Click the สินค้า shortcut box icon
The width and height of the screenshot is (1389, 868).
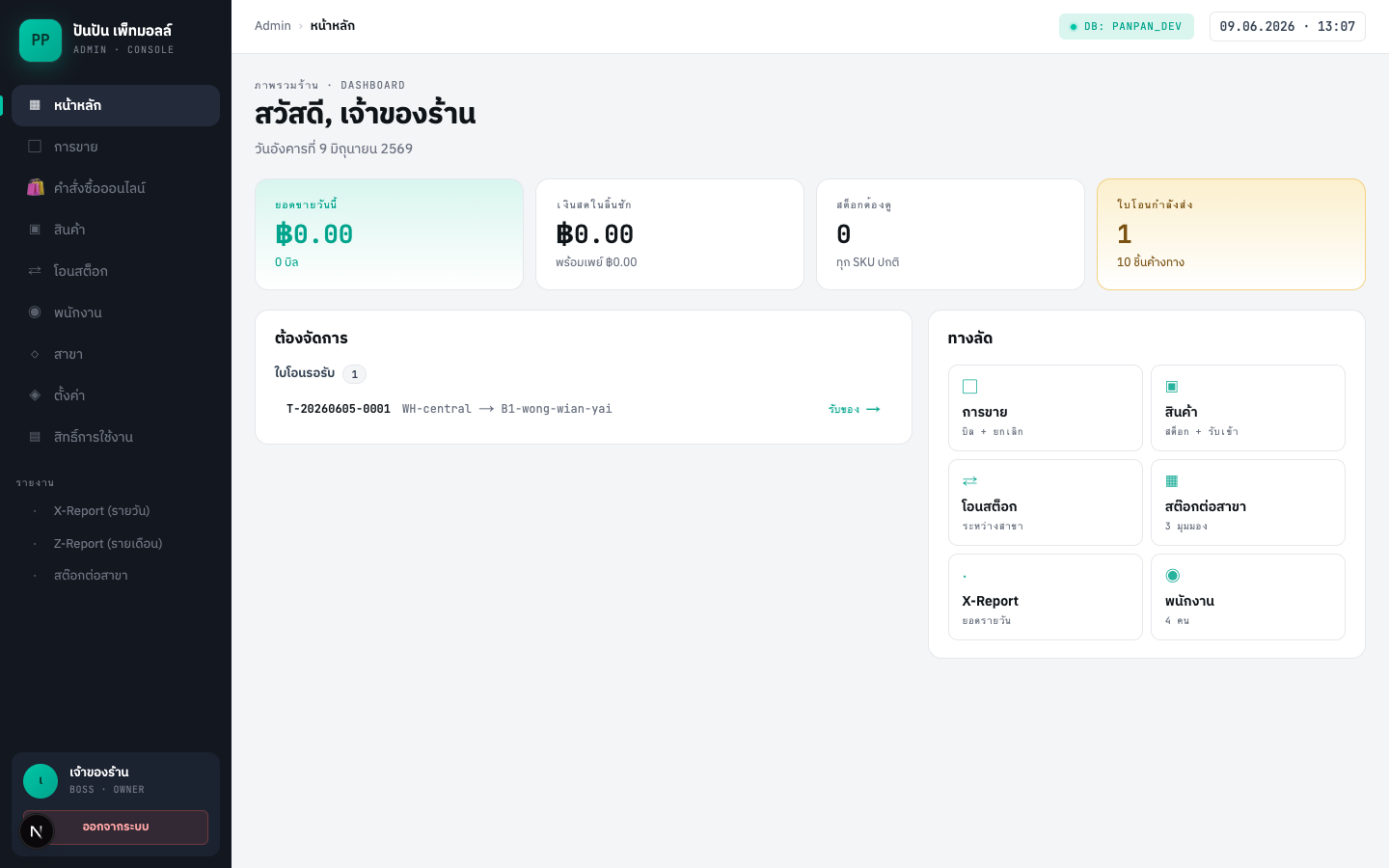[x=1172, y=387]
